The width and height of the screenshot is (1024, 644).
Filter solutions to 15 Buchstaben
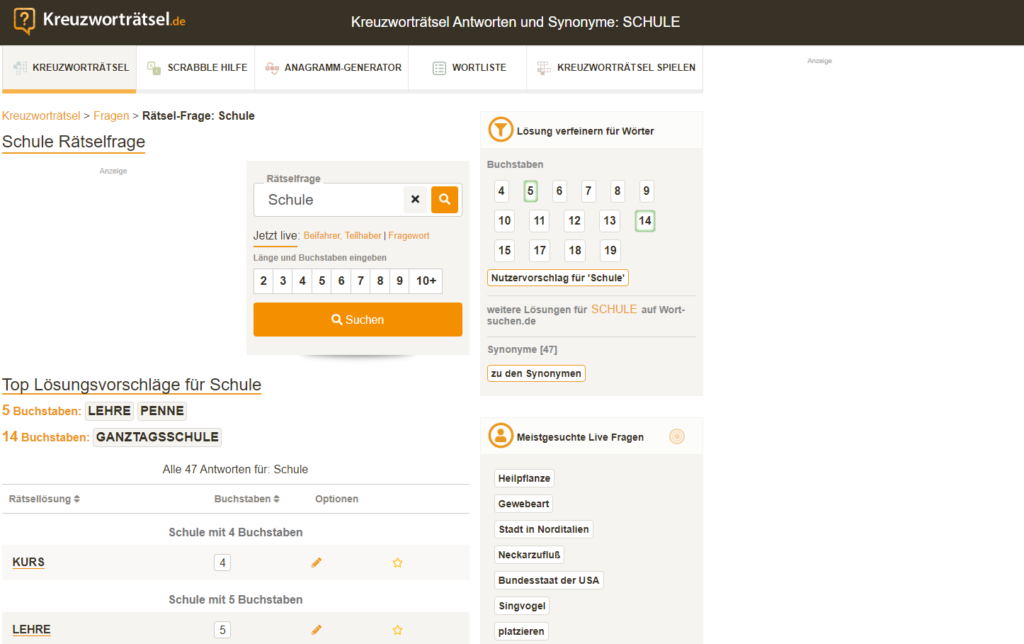[504, 250]
